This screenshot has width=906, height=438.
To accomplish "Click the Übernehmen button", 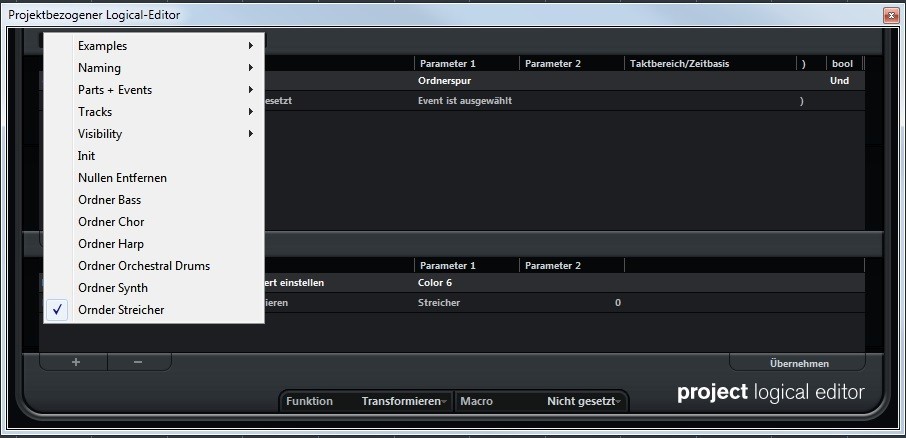I will 799,363.
